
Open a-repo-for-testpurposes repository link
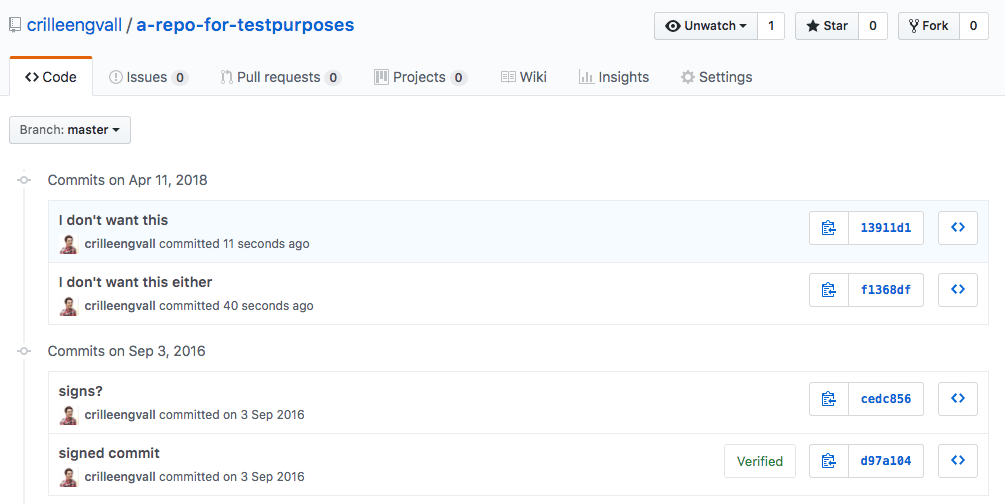tap(245, 25)
